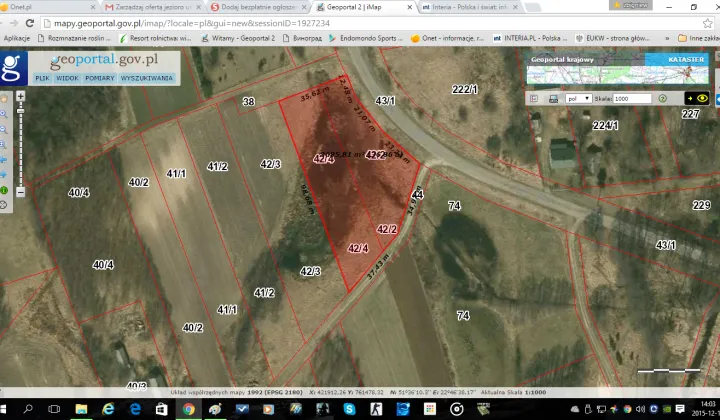The image size is (720, 420).
Task: Open the 'Onet - informacje' bookmark
Action: (x=447, y=38)
